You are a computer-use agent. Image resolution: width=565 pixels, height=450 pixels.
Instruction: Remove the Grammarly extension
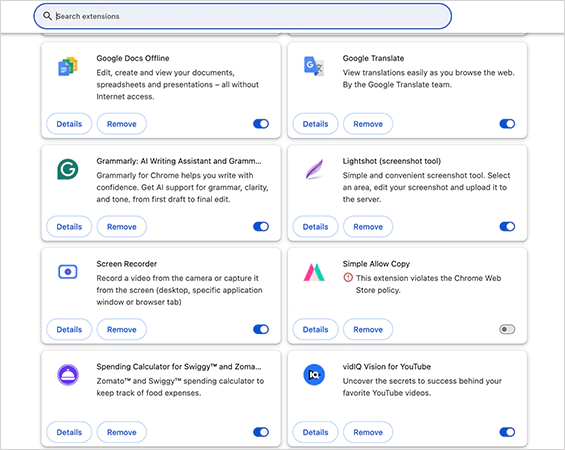(122, 227)
